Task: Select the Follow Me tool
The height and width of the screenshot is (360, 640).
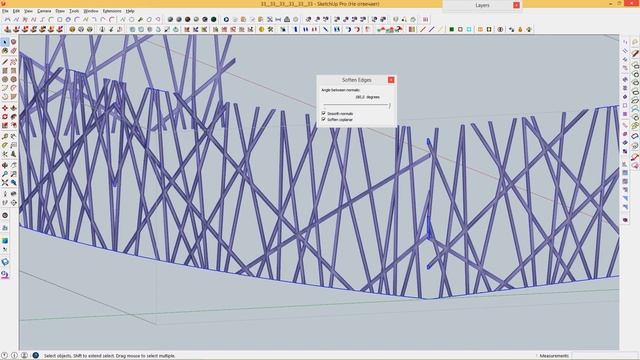Action: (13, 117)
